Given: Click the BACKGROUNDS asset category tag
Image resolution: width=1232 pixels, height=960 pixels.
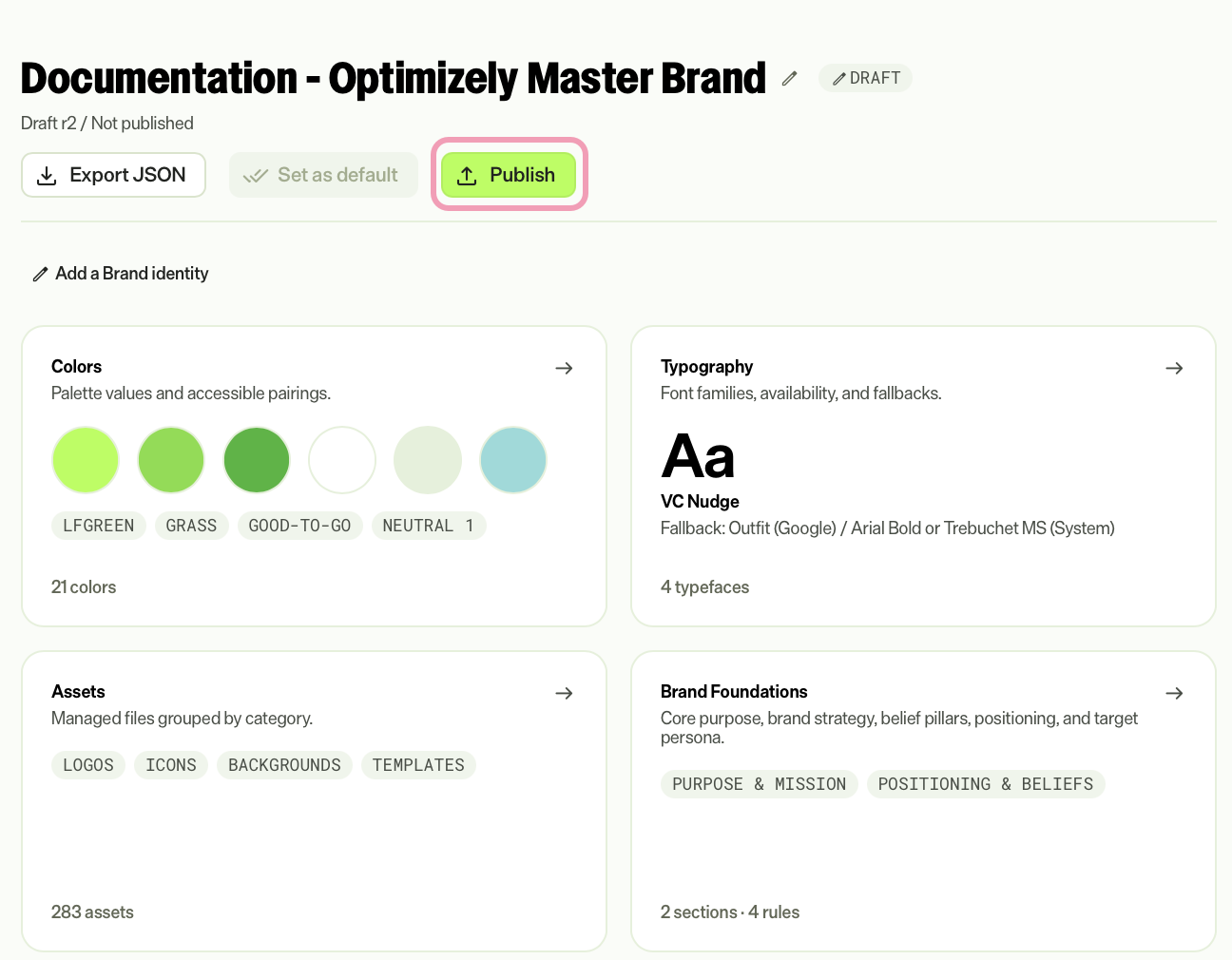Looking at the screenshot, I should click(x=284, y=765).
